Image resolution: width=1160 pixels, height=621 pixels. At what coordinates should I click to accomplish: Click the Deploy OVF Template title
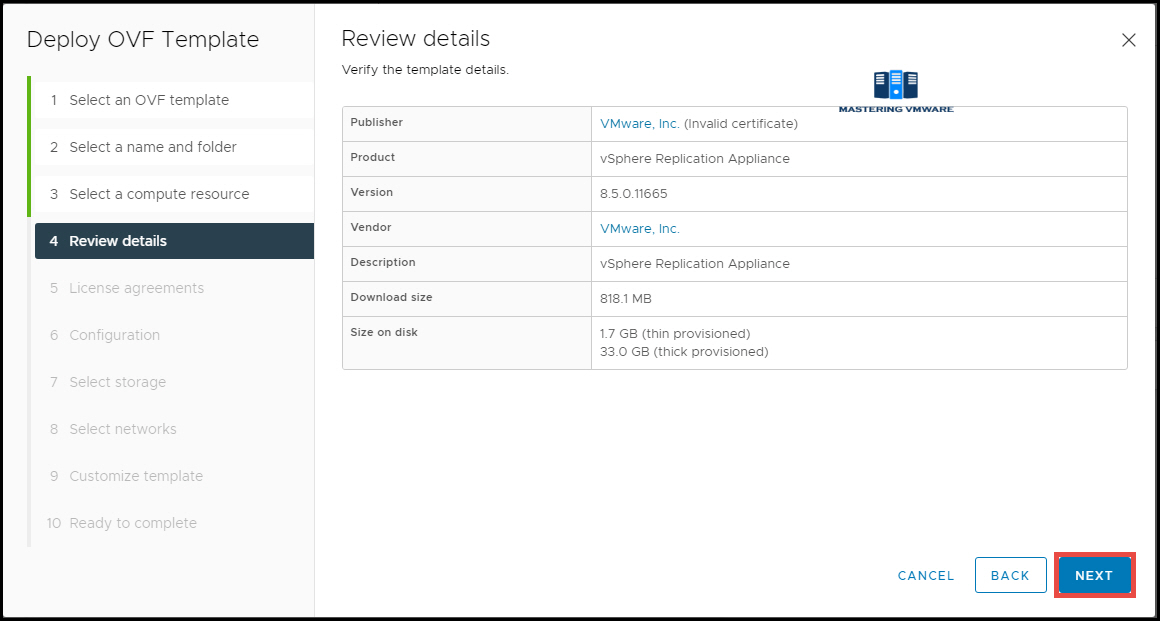[x=143, y=39]
